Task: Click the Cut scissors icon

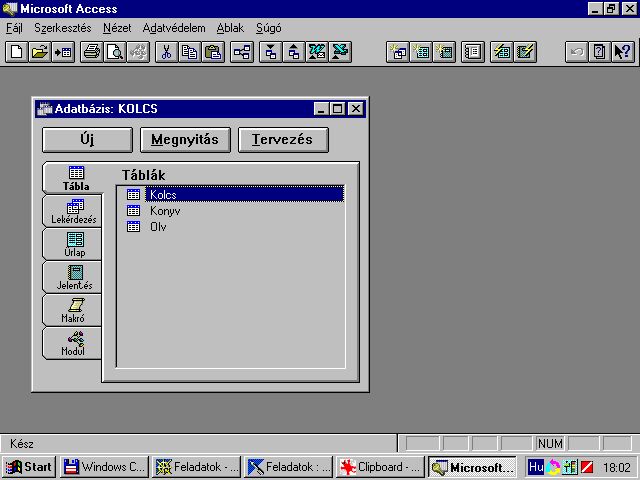Action: [x=167, y=52]
